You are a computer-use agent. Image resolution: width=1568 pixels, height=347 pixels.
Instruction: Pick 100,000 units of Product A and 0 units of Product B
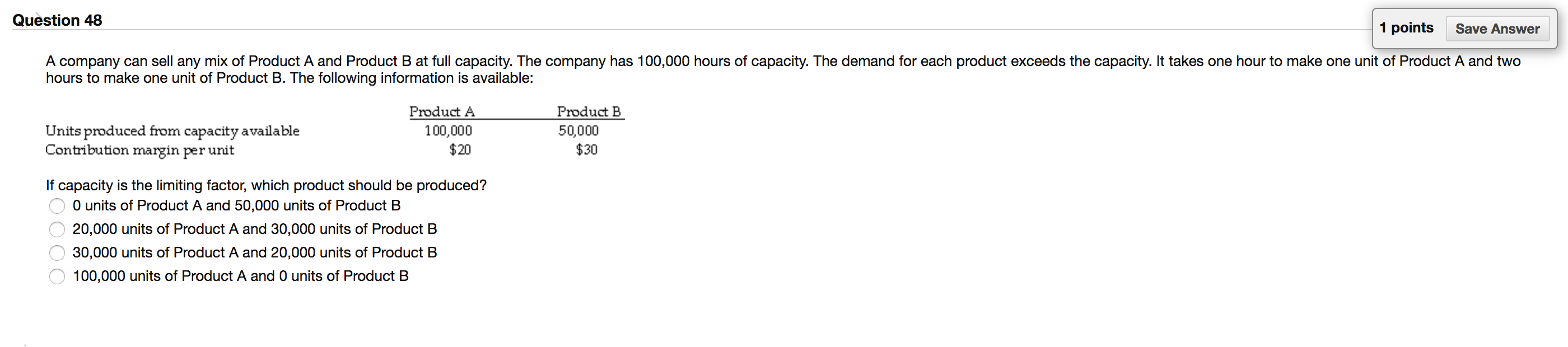[57, 276]
